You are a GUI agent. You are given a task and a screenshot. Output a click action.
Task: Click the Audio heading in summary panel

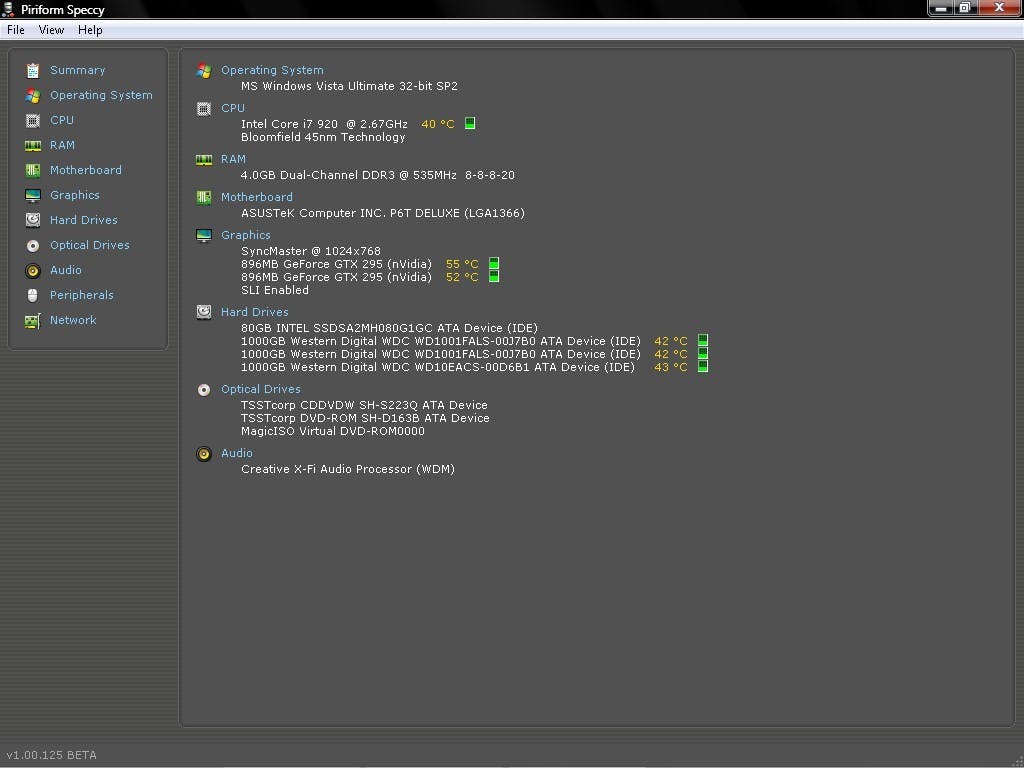coord(236,453)
